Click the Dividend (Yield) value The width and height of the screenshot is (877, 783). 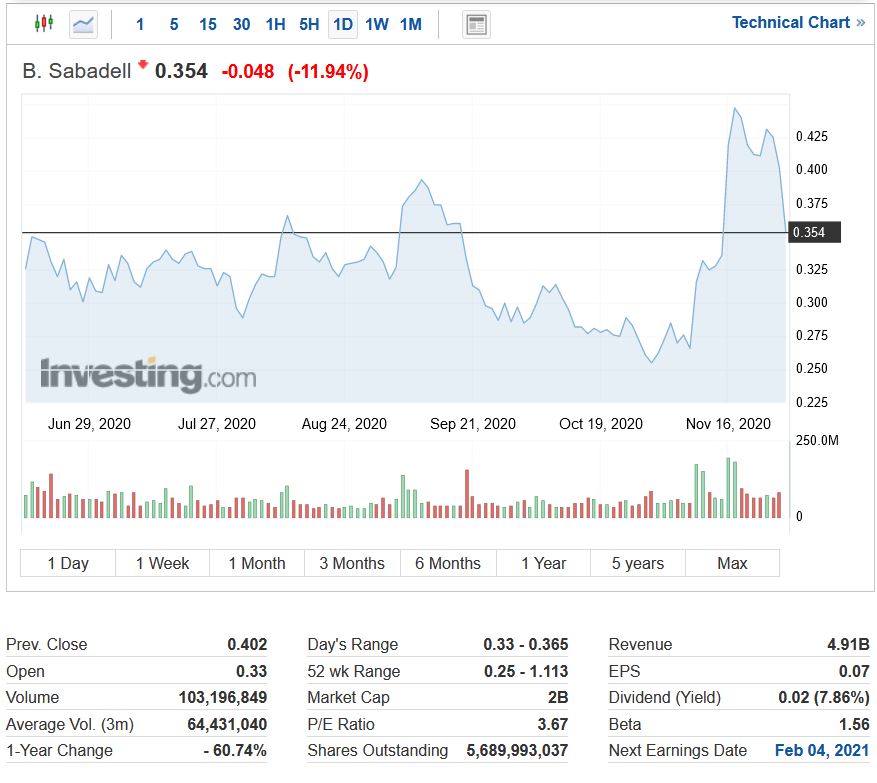click(x=824, y=697)
